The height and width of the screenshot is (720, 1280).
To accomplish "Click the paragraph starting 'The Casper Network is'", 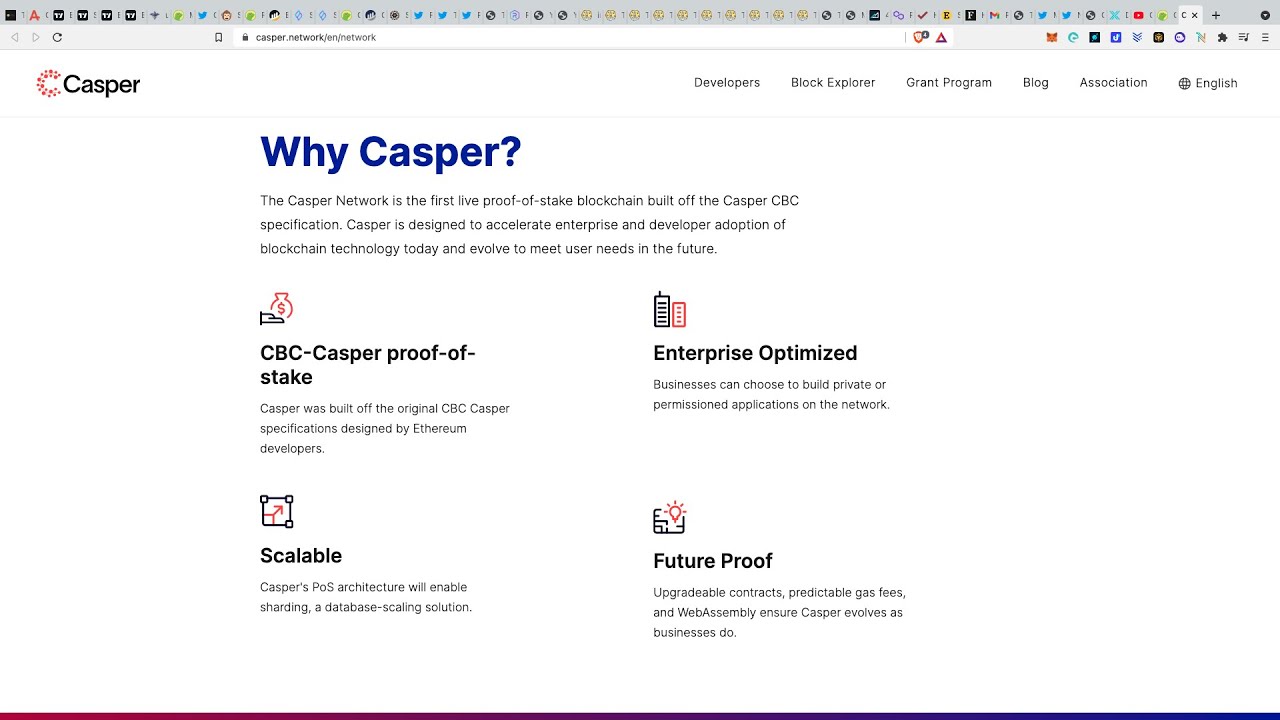I will click(x=529, y=225).
